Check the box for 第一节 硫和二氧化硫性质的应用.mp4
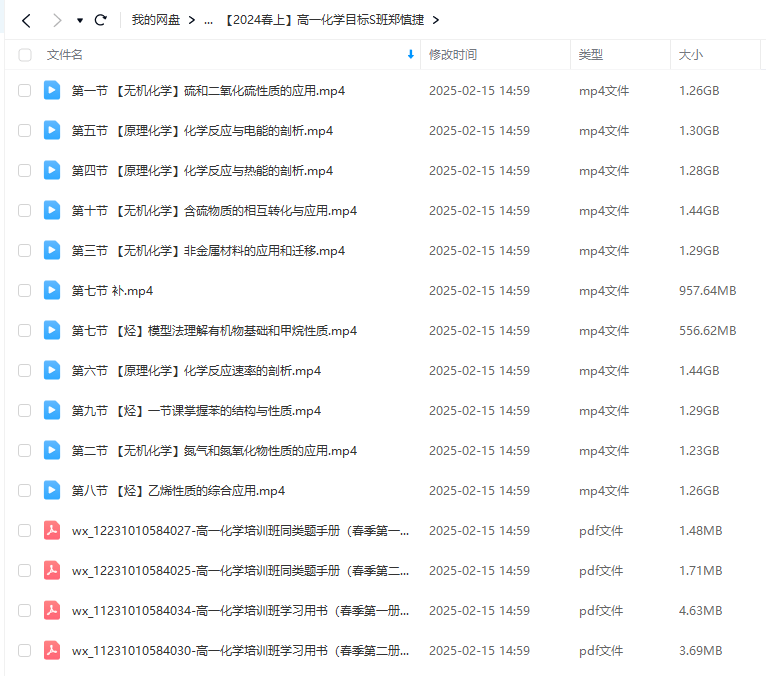Viewport: 766px width, 676px height. (x=24, y=91)
